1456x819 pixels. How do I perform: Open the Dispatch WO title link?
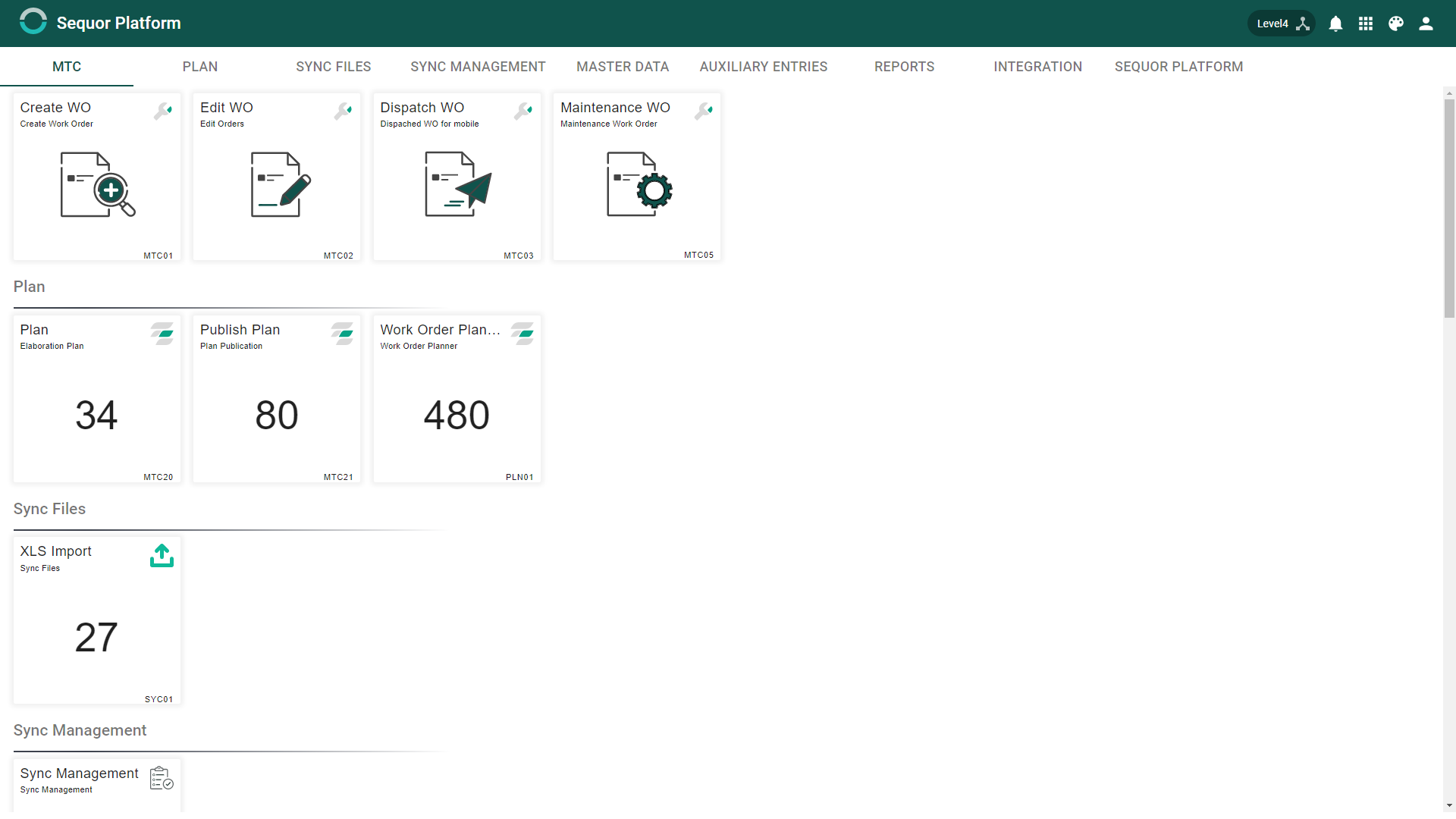point(422,108)
